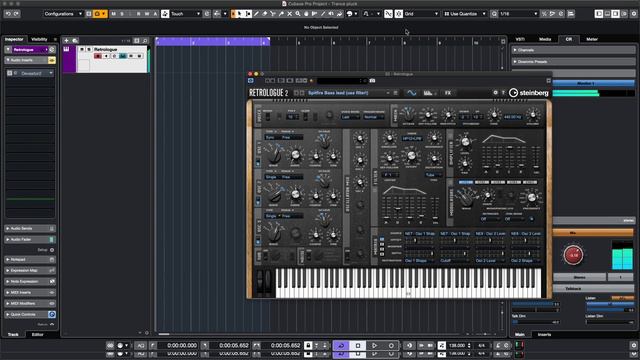Click the Record button in transport
Viewport: 640px width, 360px height.
tap(391, 346)
